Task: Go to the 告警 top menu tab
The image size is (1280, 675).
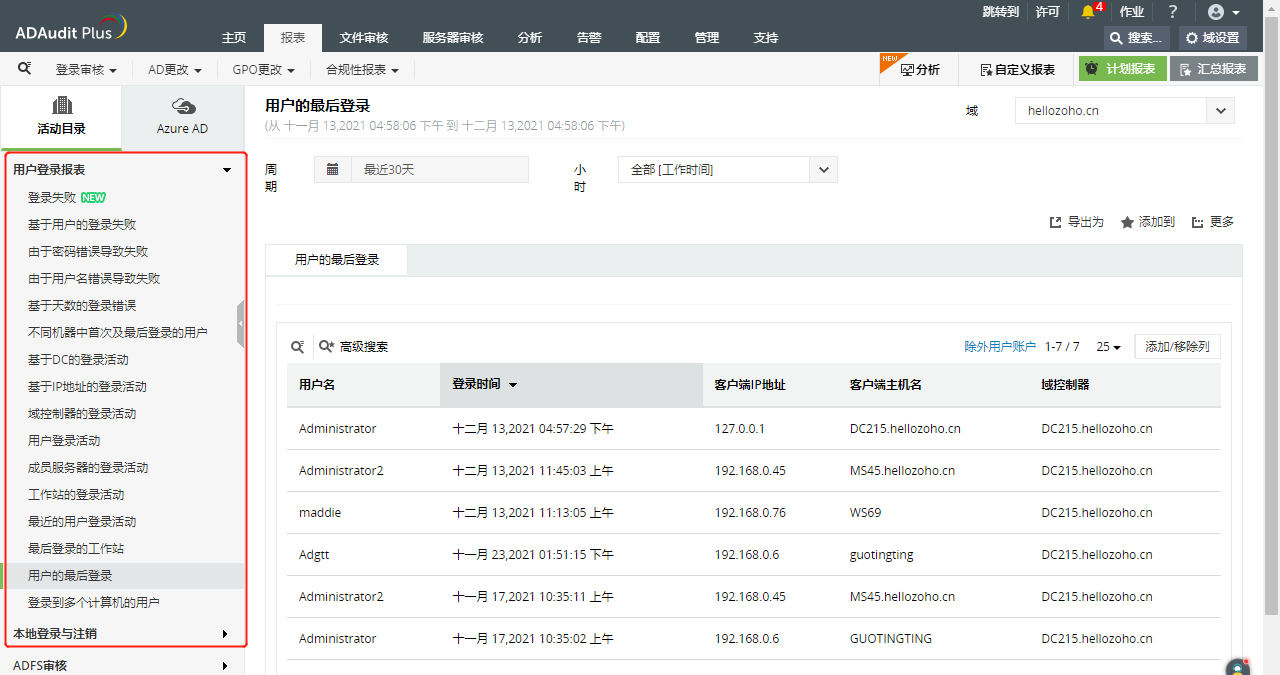Action: (589, 38)
